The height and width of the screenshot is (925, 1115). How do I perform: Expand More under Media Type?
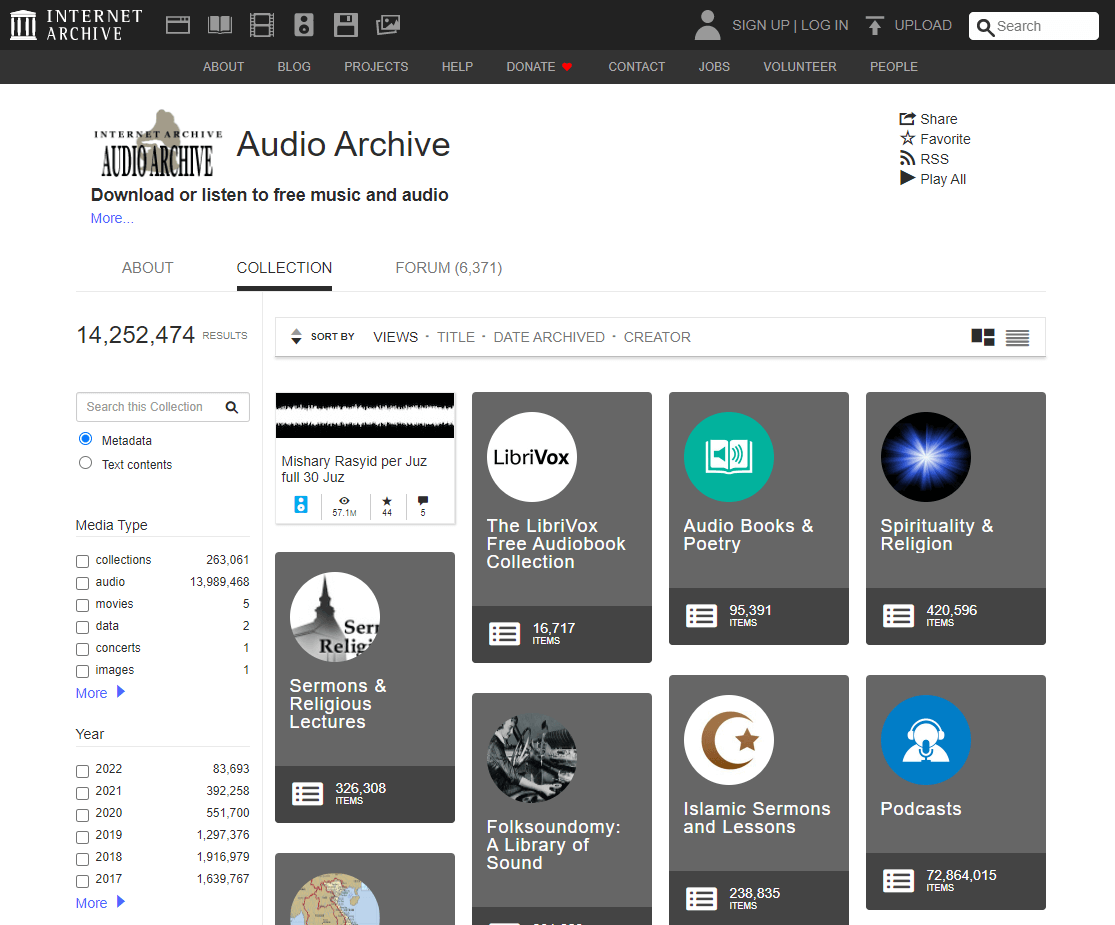click(x=100, y=693)
